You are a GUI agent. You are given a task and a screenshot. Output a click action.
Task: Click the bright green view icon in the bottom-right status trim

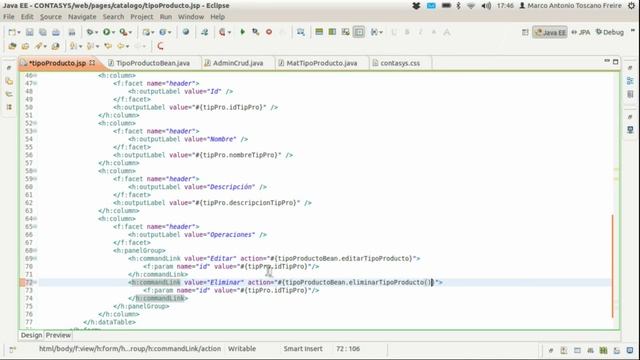(x=603, y=350)
